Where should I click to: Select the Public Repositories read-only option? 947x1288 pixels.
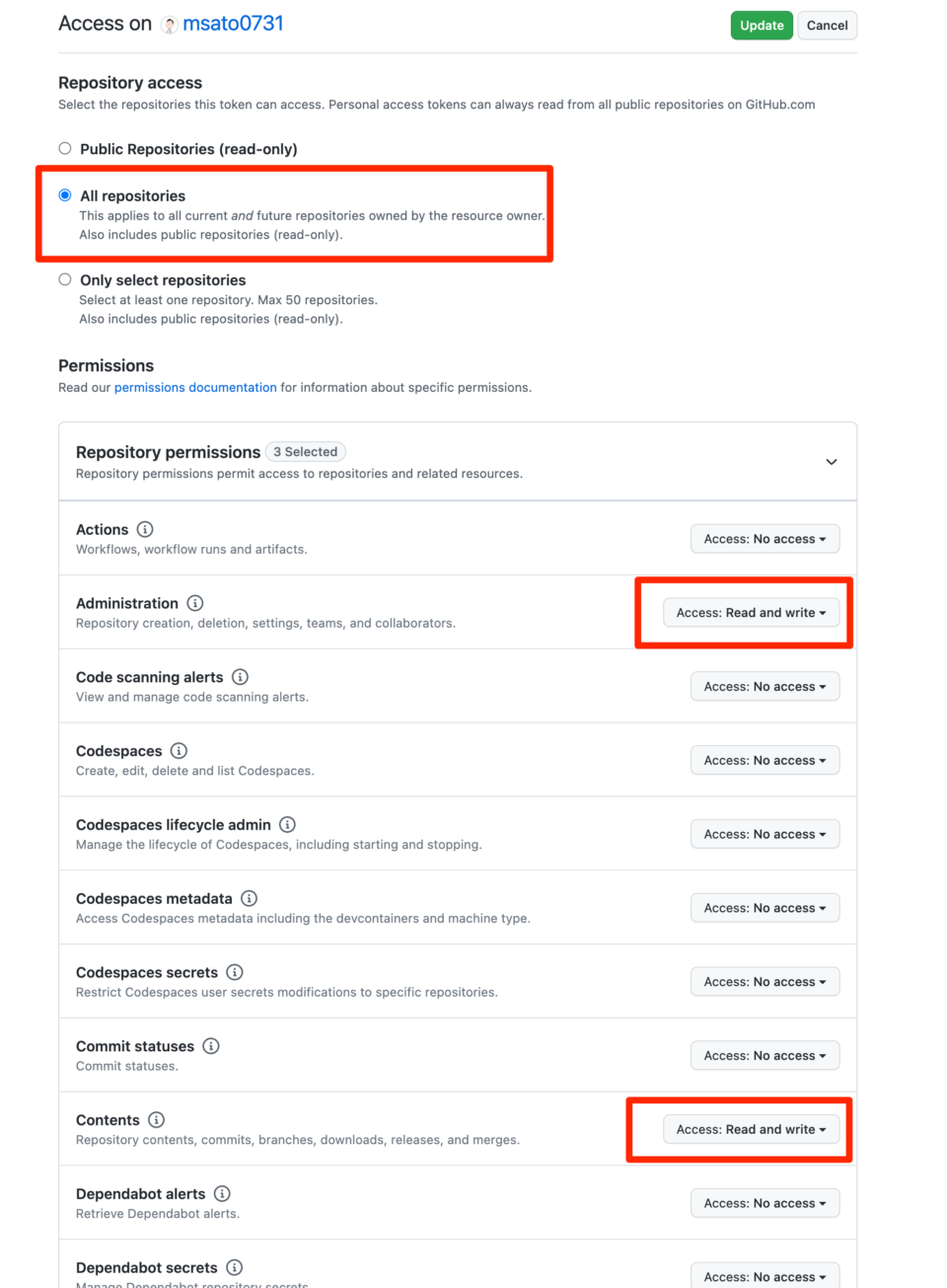tap(64, 147)
